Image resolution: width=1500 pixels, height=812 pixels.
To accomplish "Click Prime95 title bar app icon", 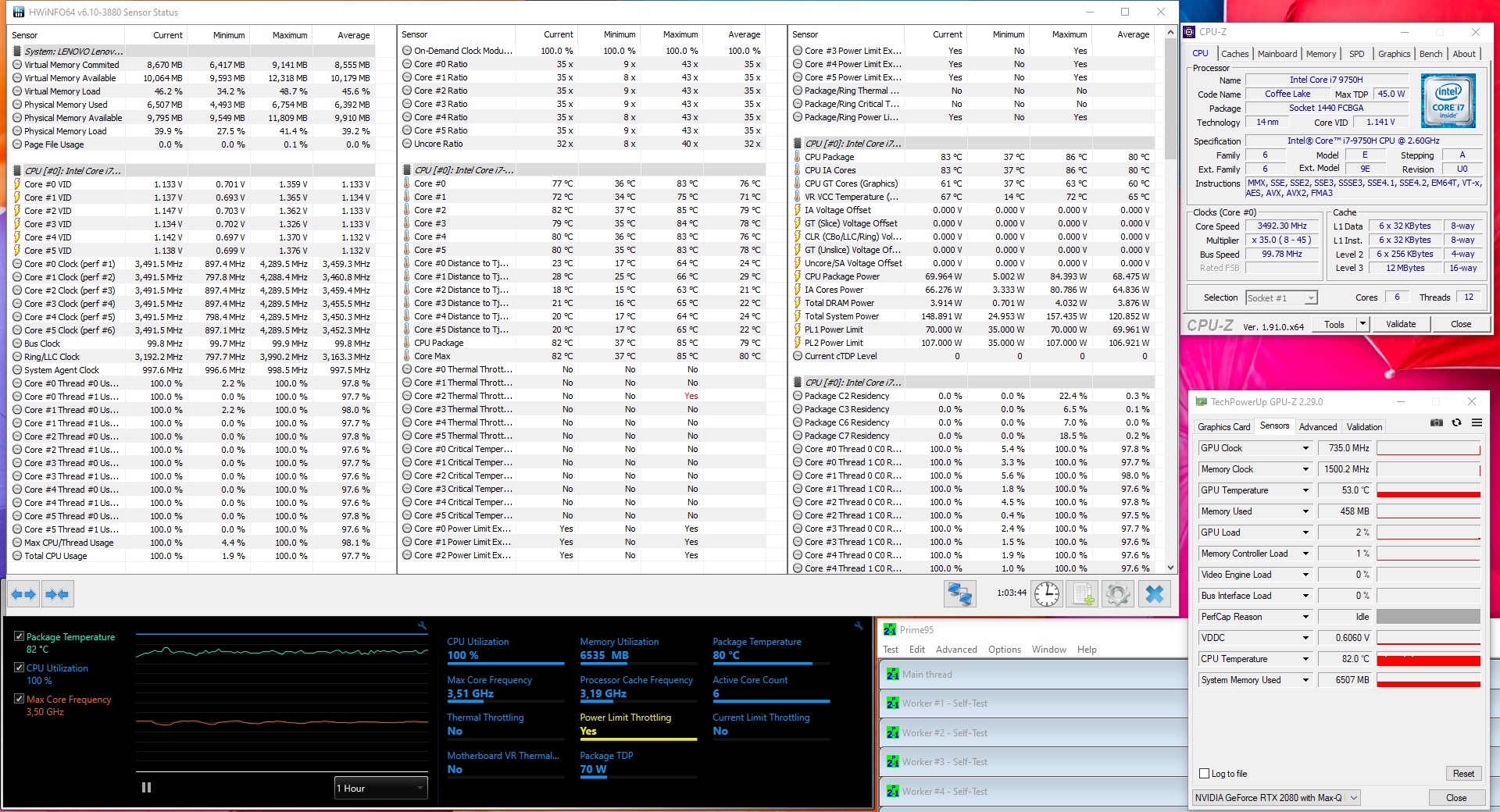I will [x=889, y=629].
